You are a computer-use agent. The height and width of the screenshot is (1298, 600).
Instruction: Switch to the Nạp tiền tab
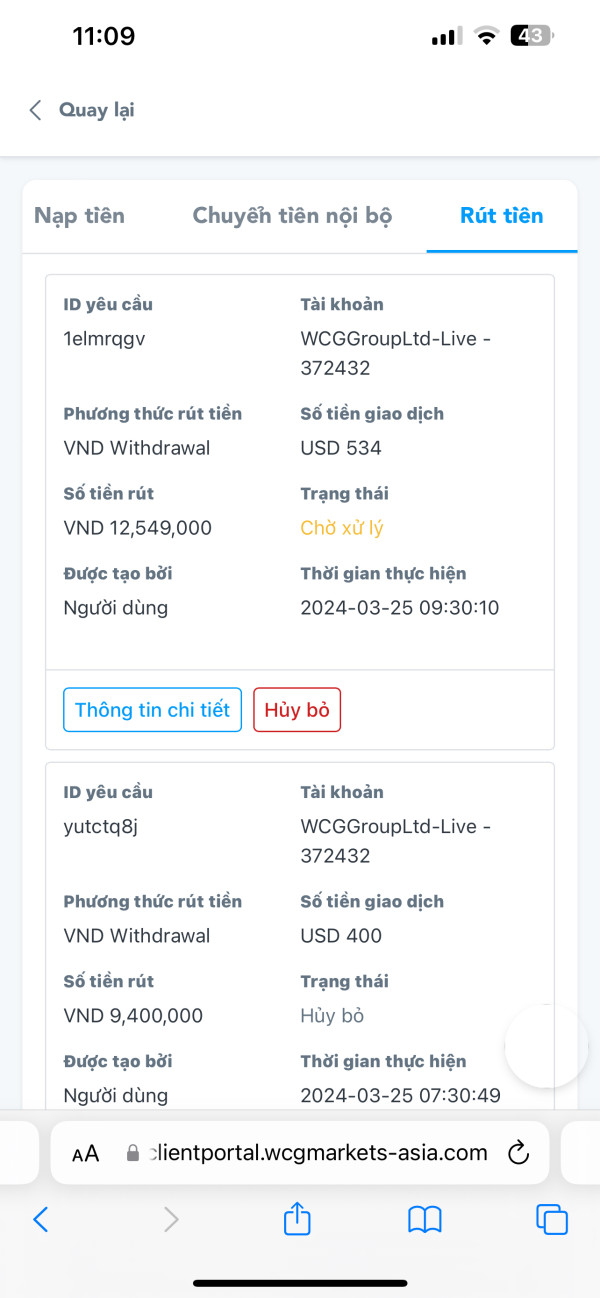tap(80, 215)
